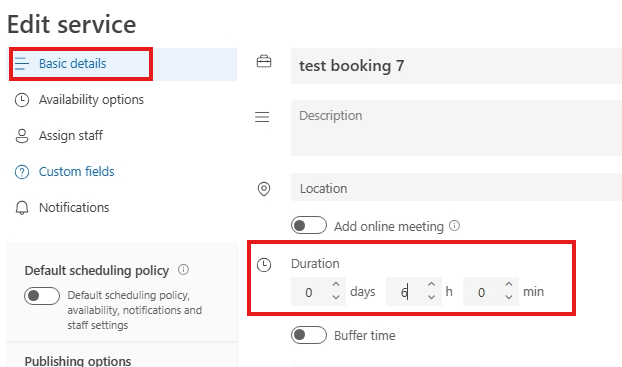Increase the duration days value
This screenshot has width=622, height=367.
coord(336,284)
